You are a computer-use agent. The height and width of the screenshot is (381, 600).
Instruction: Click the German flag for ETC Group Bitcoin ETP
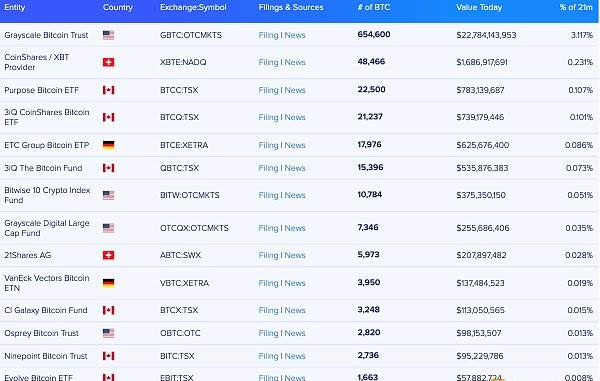pos(108,145)
